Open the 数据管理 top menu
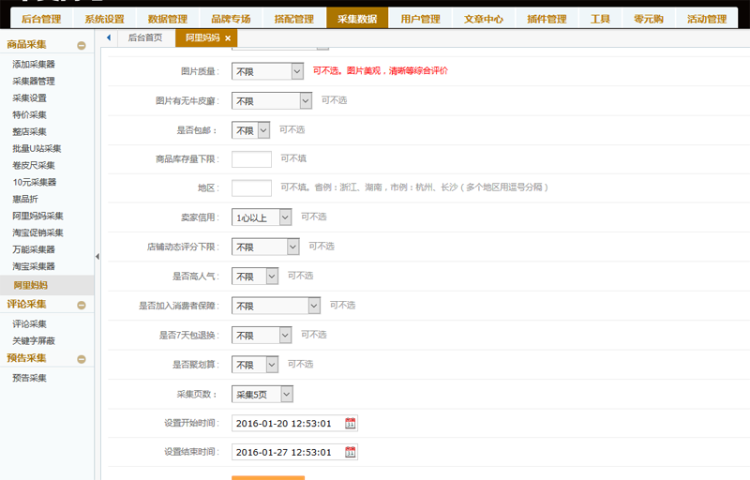 coord(167,19)
